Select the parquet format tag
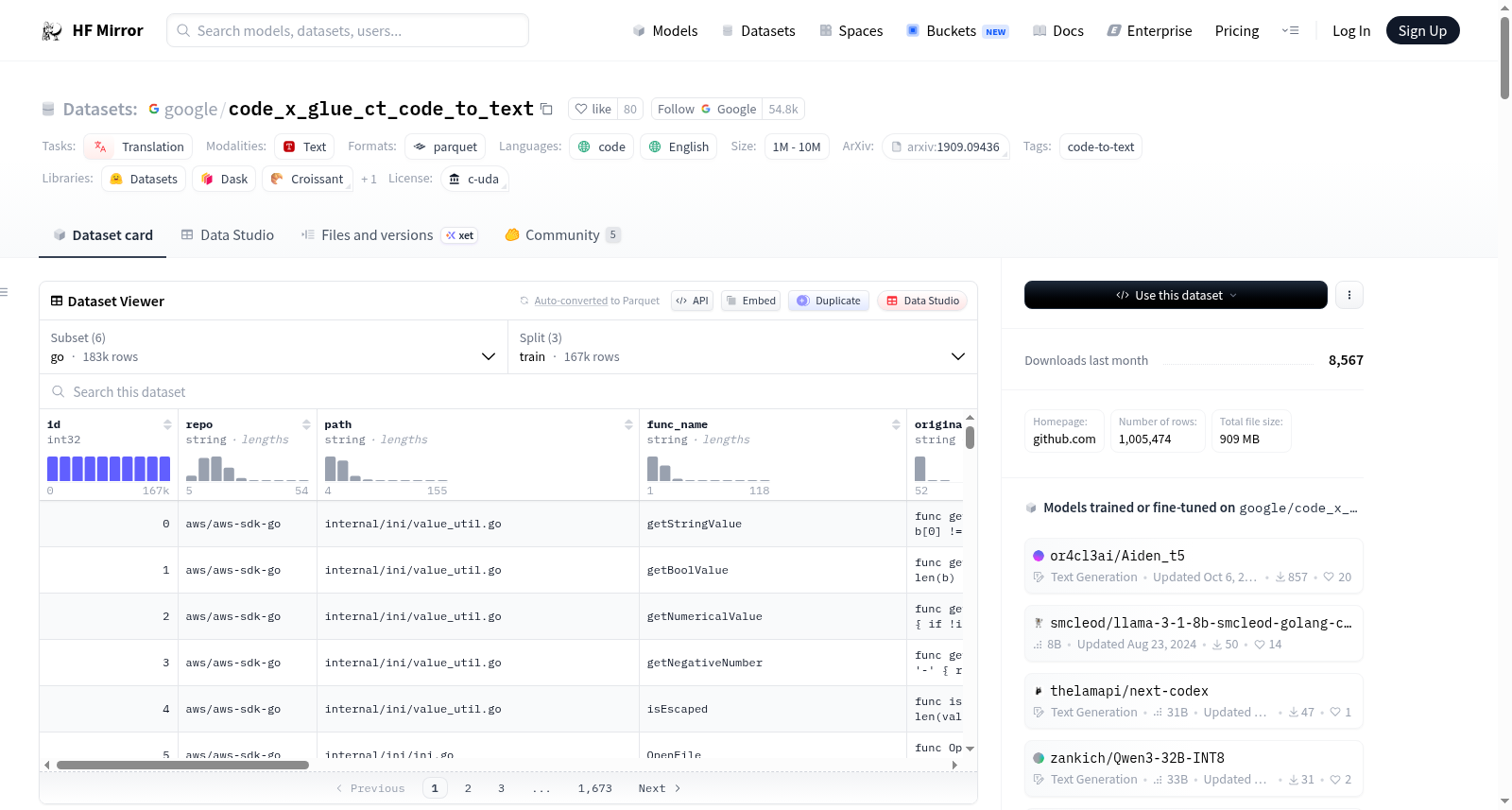 tap(445, 146)
